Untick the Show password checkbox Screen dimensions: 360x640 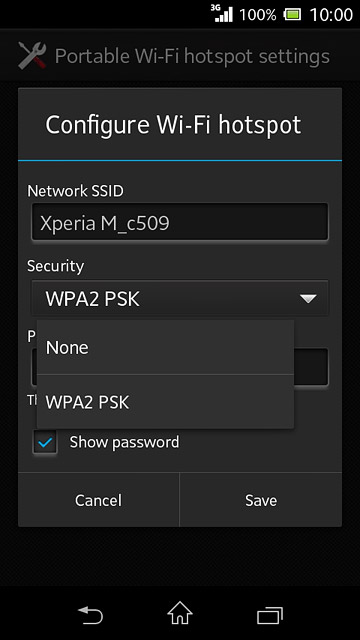click(45, 442)
